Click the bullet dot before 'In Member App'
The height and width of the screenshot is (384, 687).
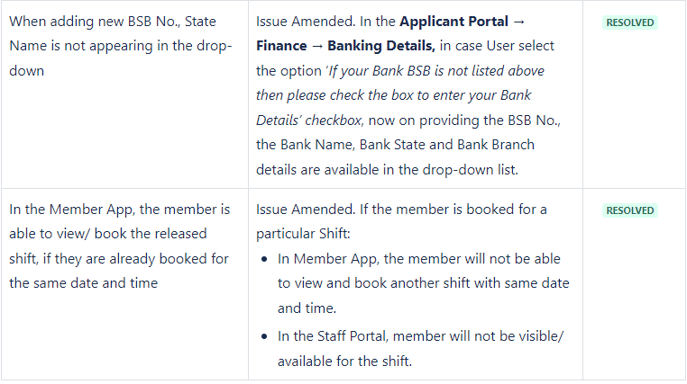tap(264, 260)
